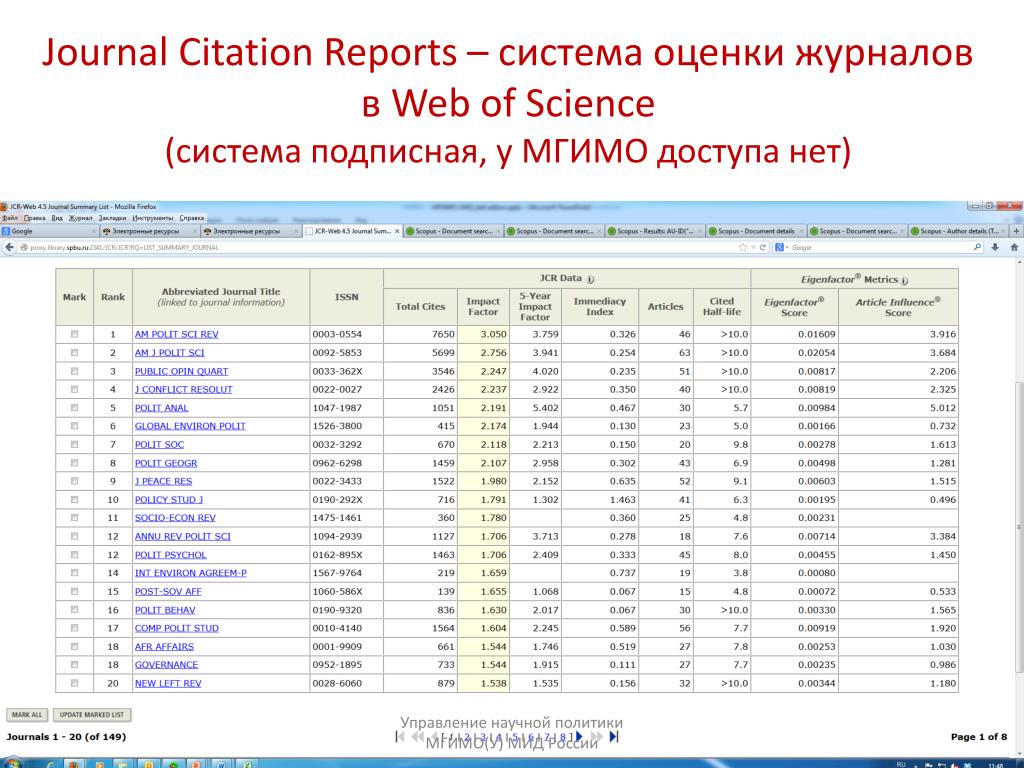
Task: Switch to the Google tab
Action: 50,231
